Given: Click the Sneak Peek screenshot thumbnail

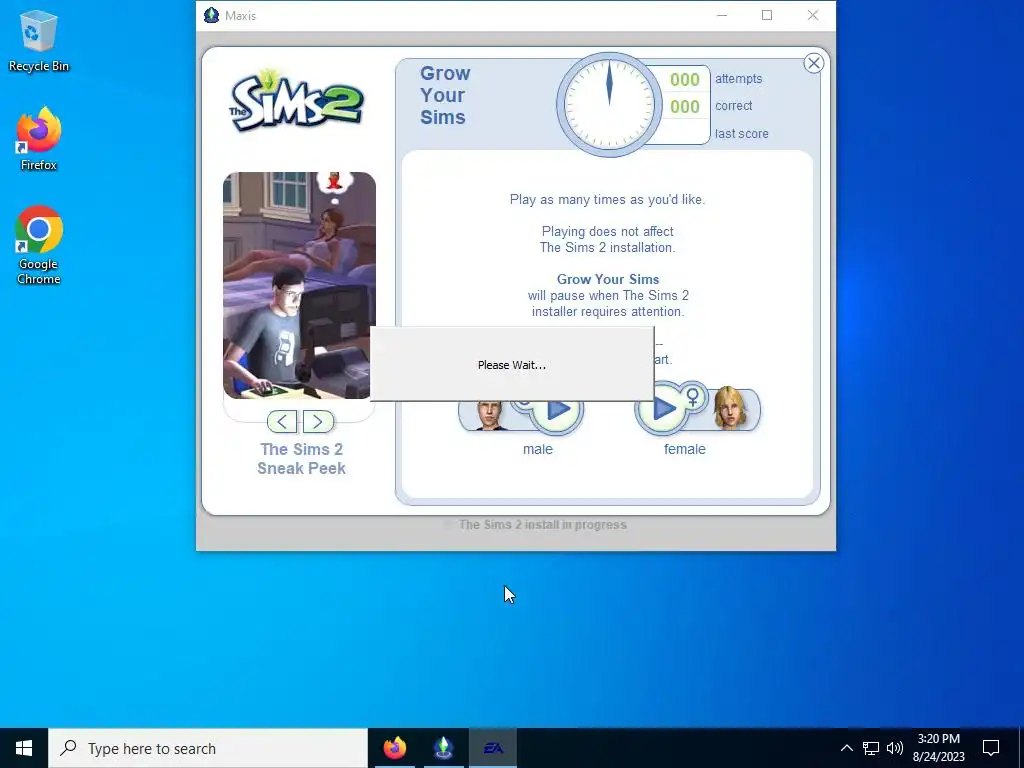Looking at the screenshot, I should click(299, 285).
